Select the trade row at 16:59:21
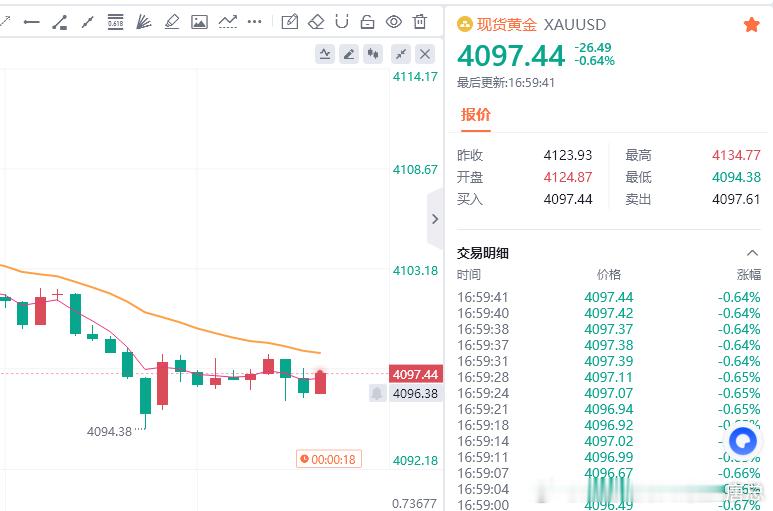The height and width of the screenshot is (511, 773). click(x=608, y=409)
